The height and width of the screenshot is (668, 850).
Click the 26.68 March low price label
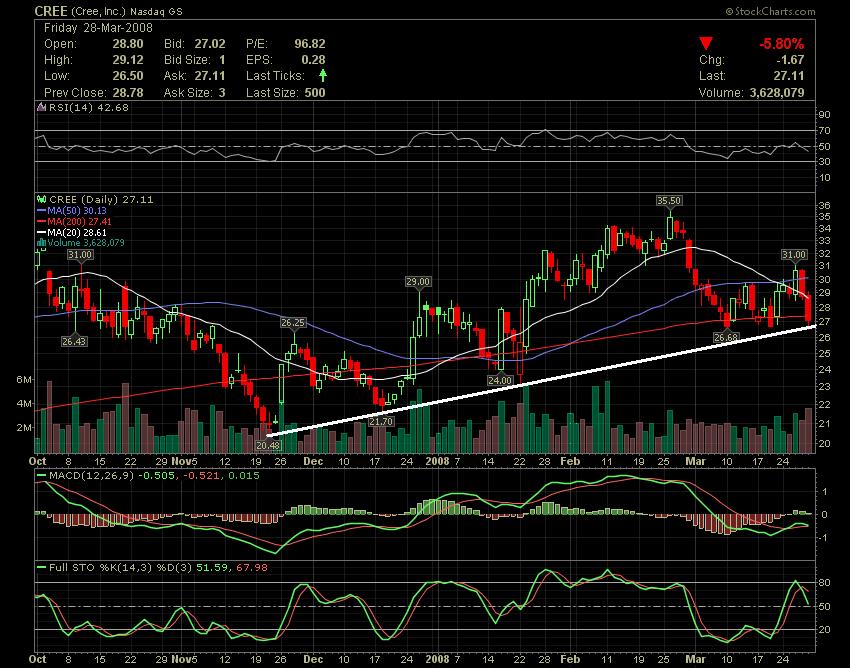(726, 337)
